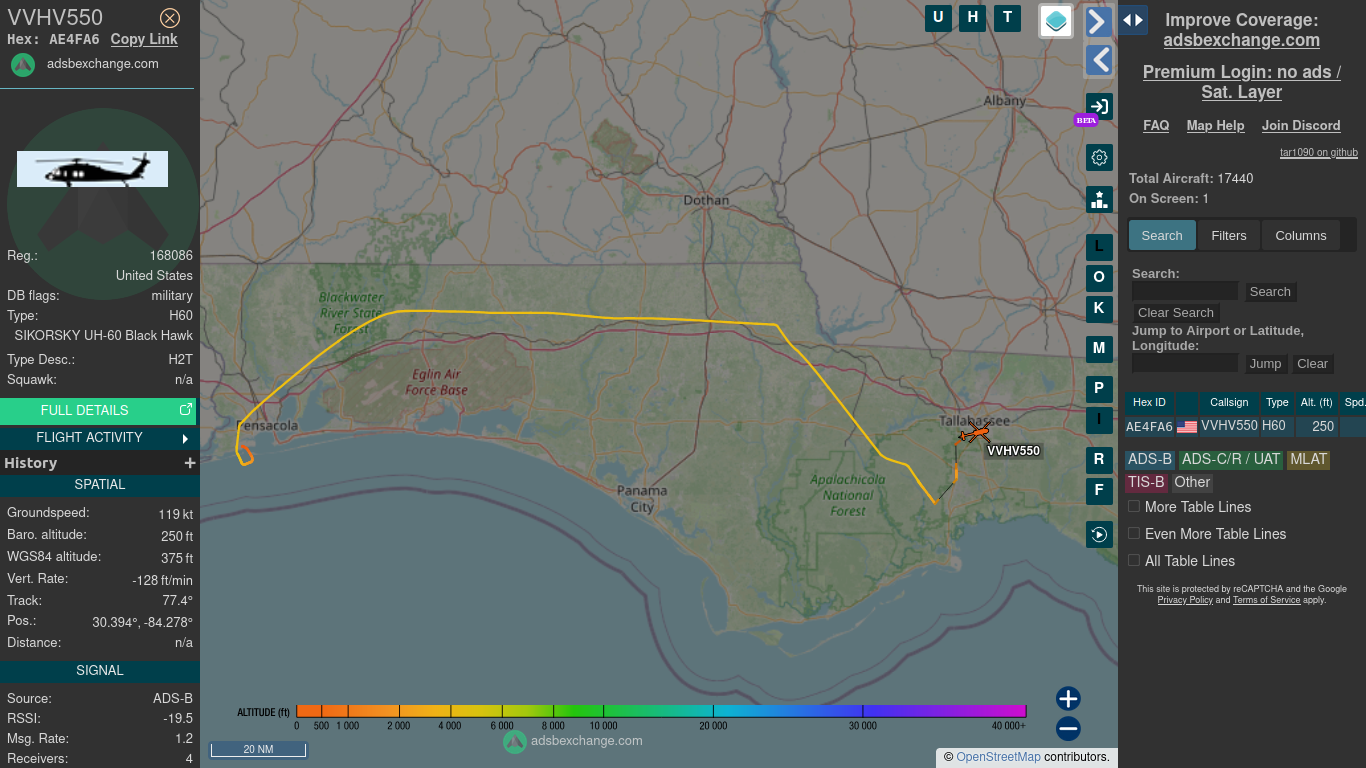Click the US flag in aircraft table
The width and height of the screenshot is (1366, 768).
[x=1187, y=427]
